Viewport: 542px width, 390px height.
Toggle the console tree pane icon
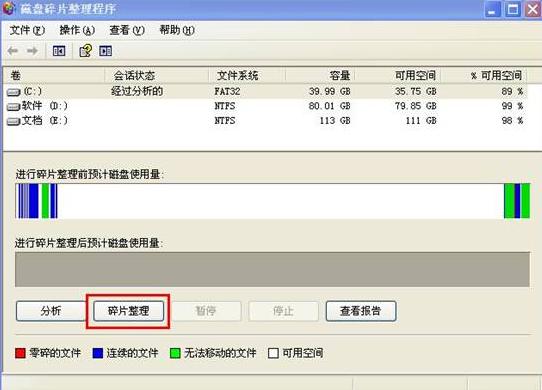point(59,51)
